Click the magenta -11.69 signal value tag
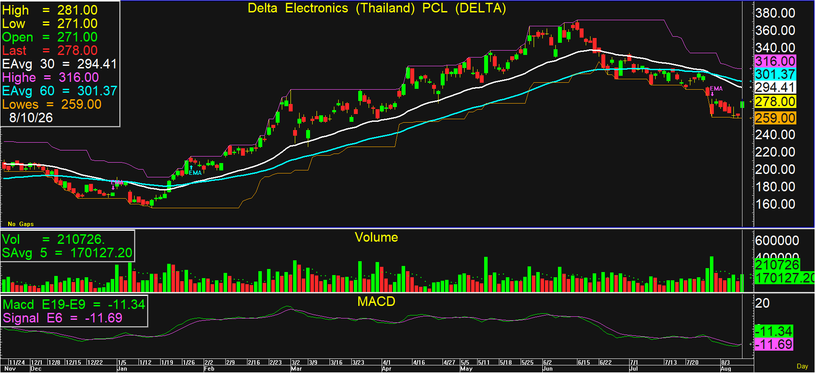 (x=775, y=344)
